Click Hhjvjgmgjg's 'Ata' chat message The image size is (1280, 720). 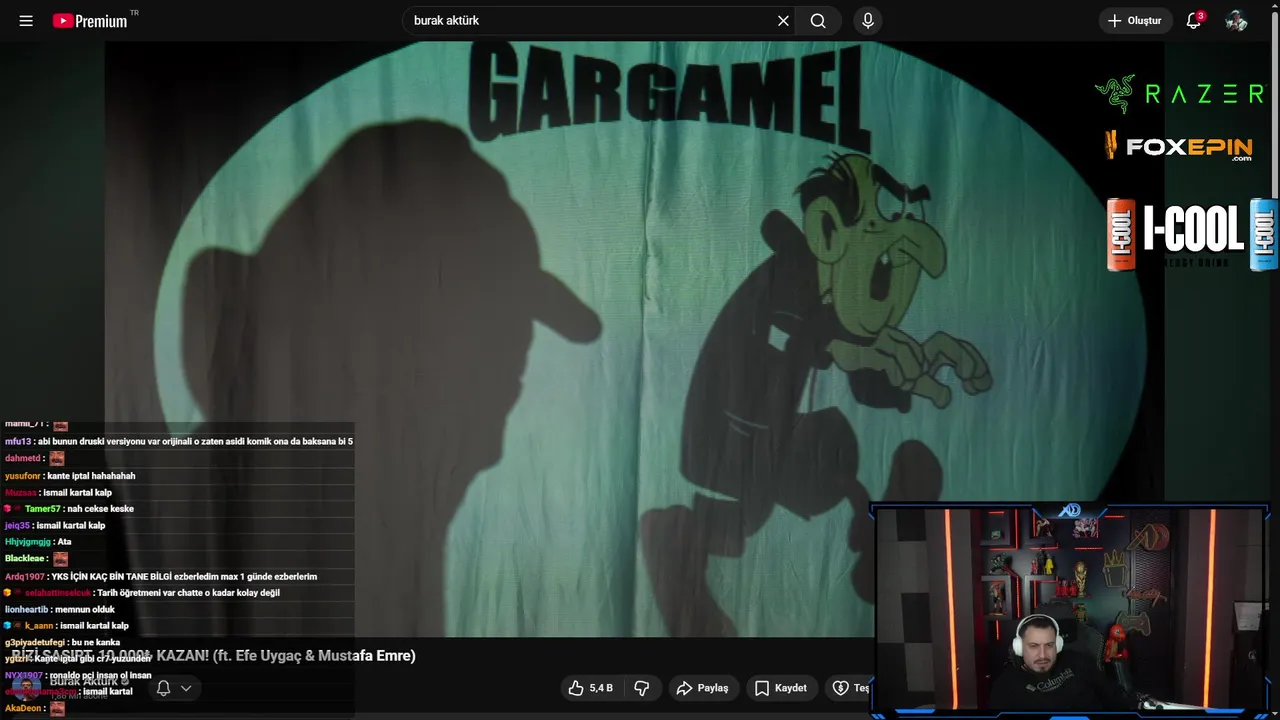tap(38, 542)
